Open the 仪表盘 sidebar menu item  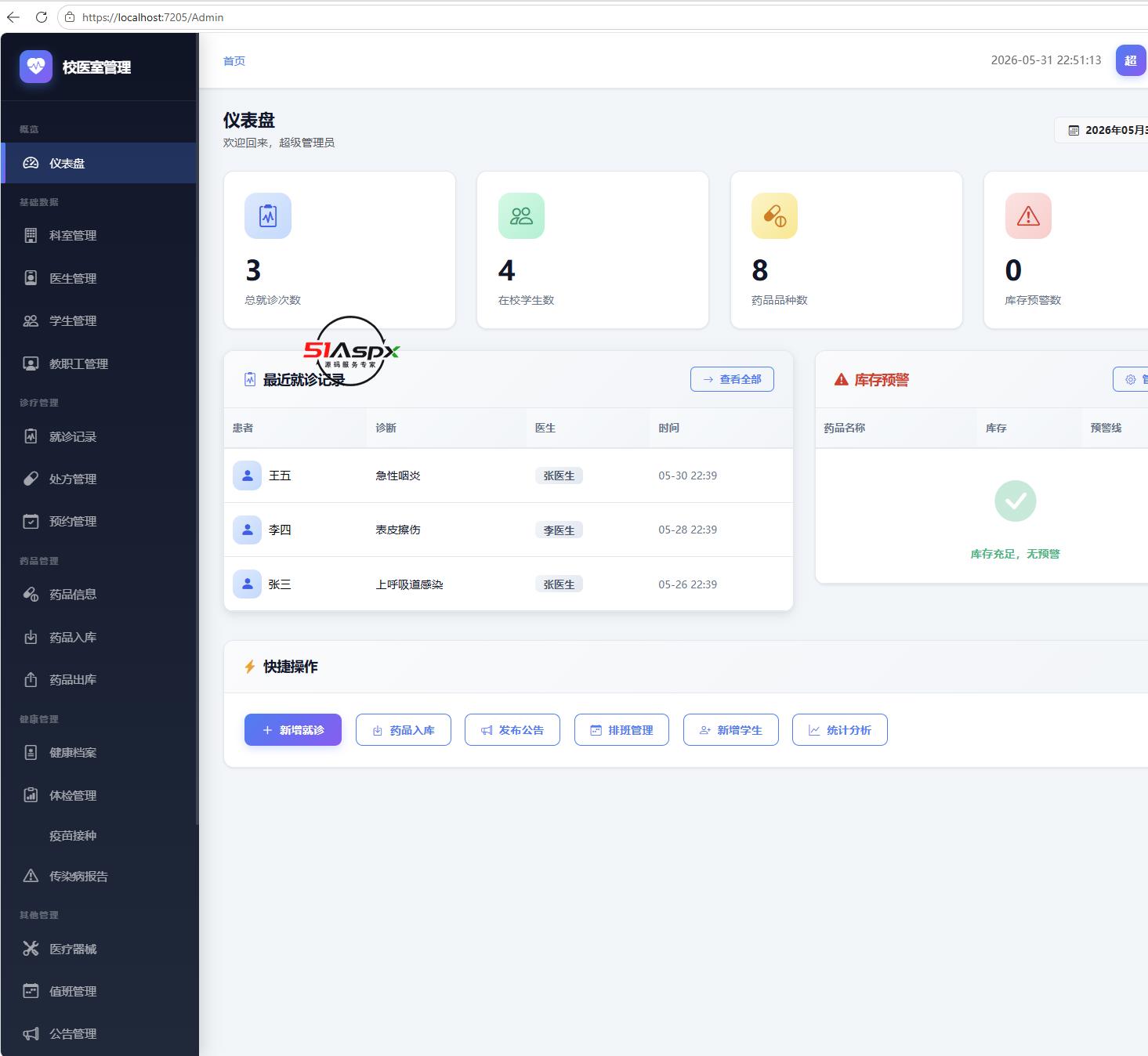(x=99, y=163)
